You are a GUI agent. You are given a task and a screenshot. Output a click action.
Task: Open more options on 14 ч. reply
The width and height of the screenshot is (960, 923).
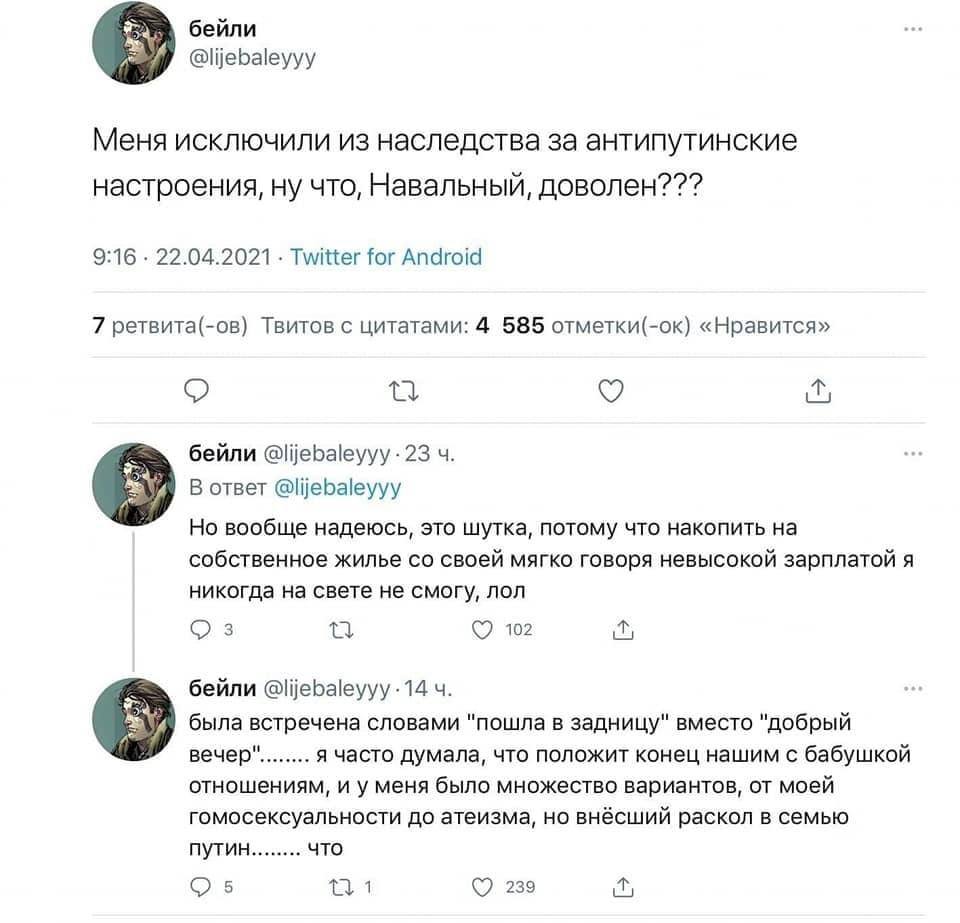pos(911,689)
